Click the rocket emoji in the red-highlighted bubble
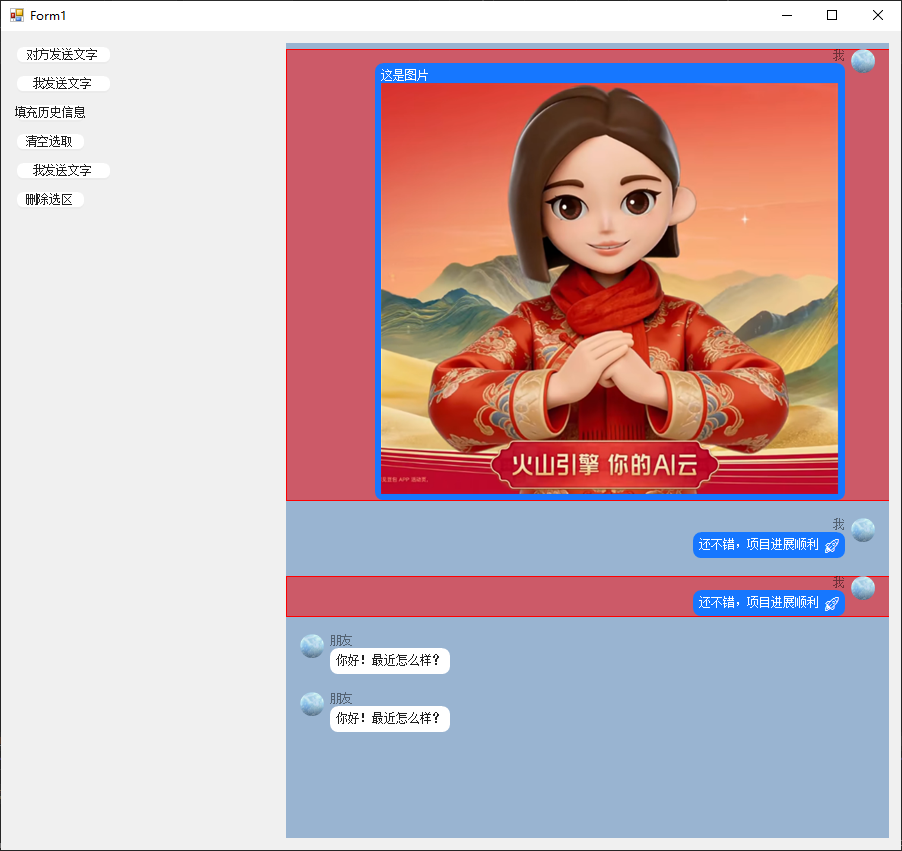The image size is (902, 851). pyautogui.click(x=832, y=604)
